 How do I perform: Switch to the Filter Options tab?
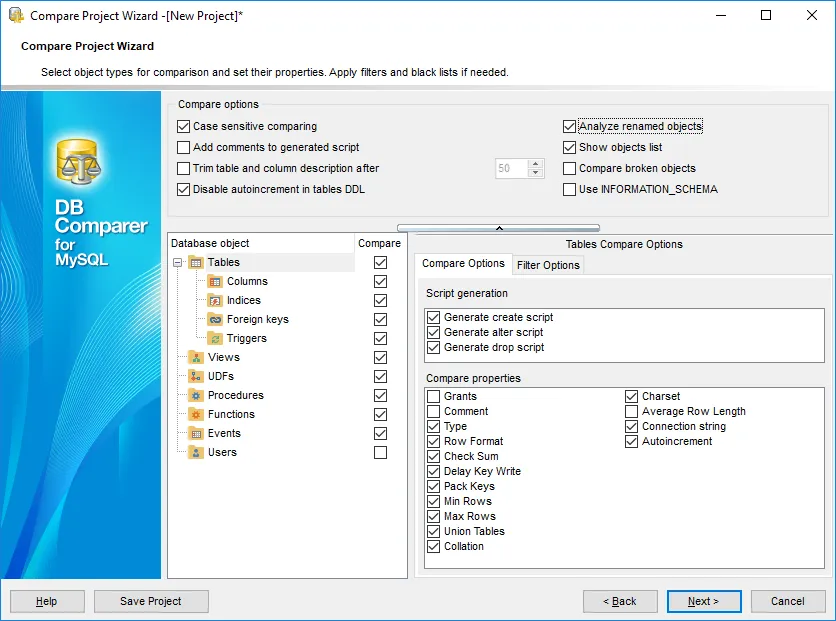[x=548, y=265]
